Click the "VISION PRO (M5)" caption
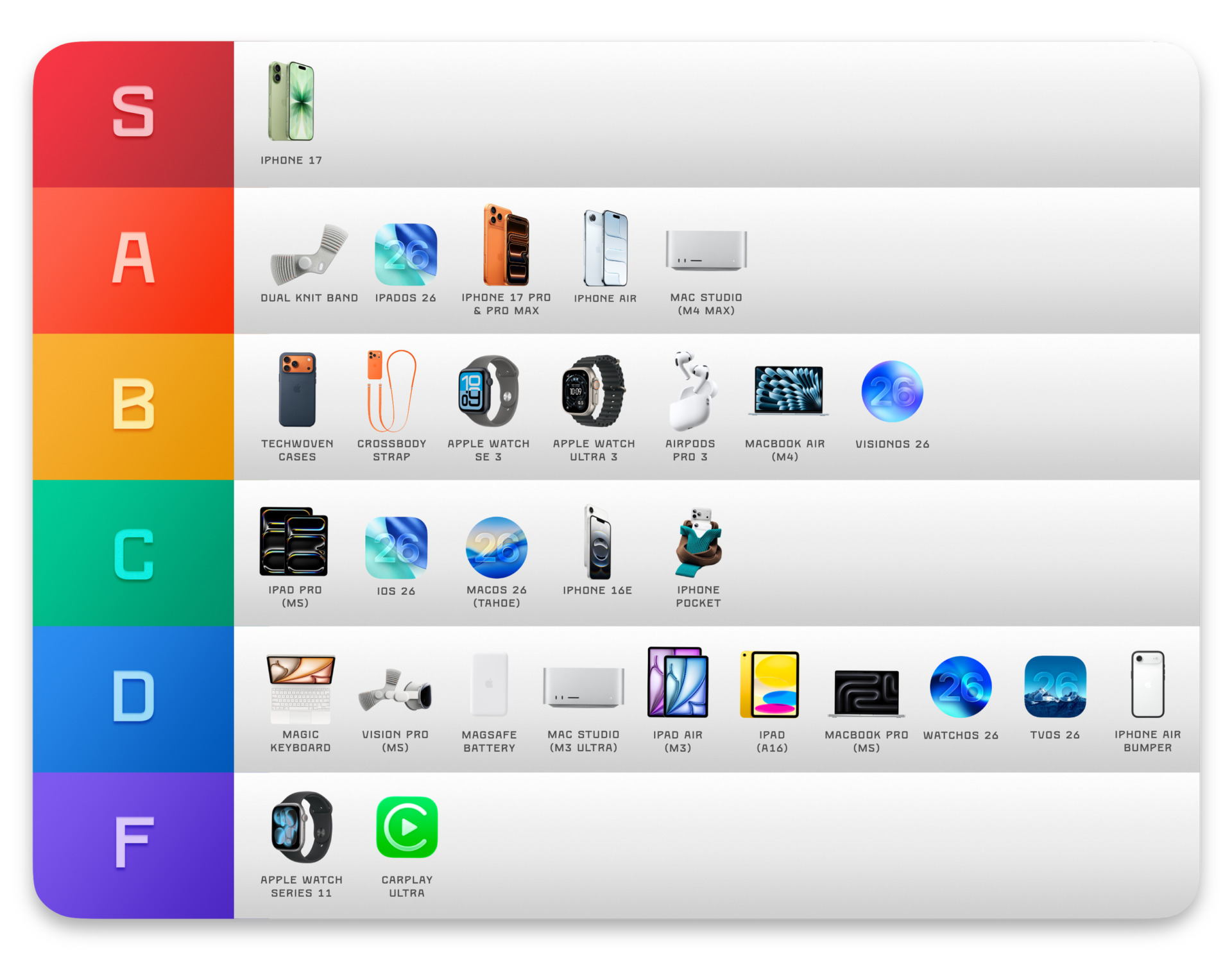This screenshot has width=1232, height=960. [395, 741]
